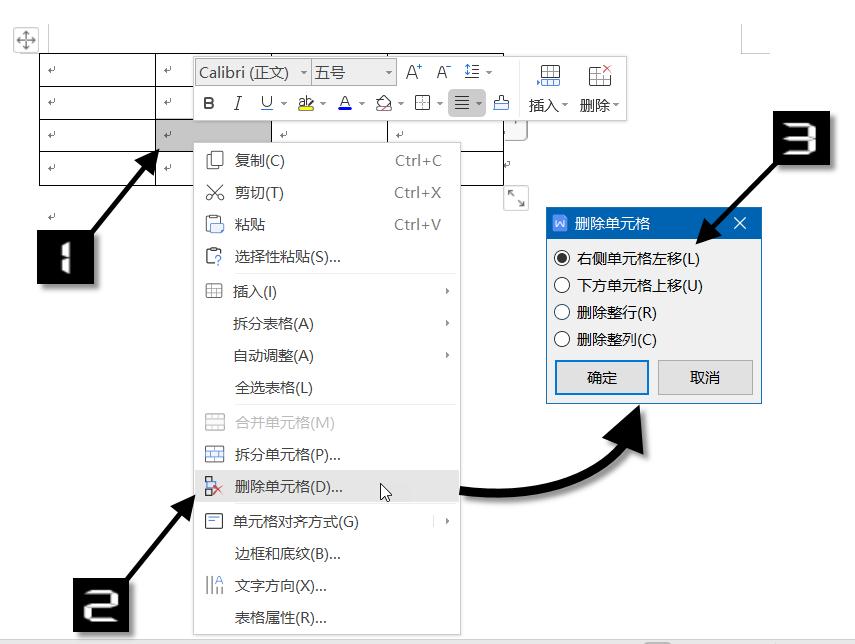Expand the line spacing dropdown arrow
The image size is (855, 644).
click(x=488, y=72)
